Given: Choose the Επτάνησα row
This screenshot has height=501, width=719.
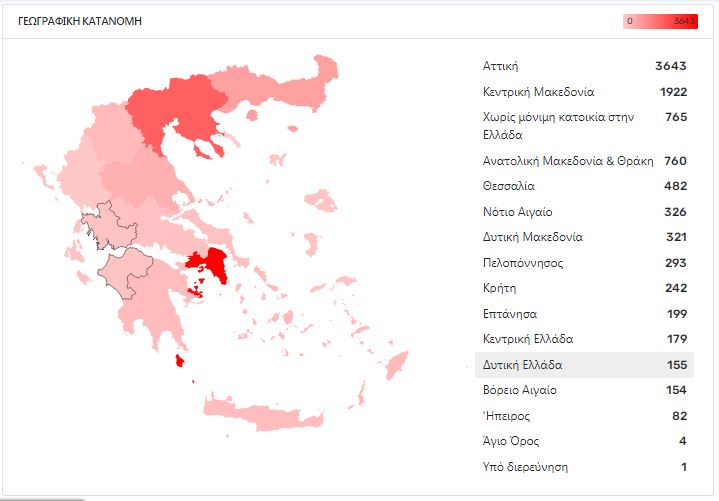Looking at the screenshot, I should tap(584, 314).
